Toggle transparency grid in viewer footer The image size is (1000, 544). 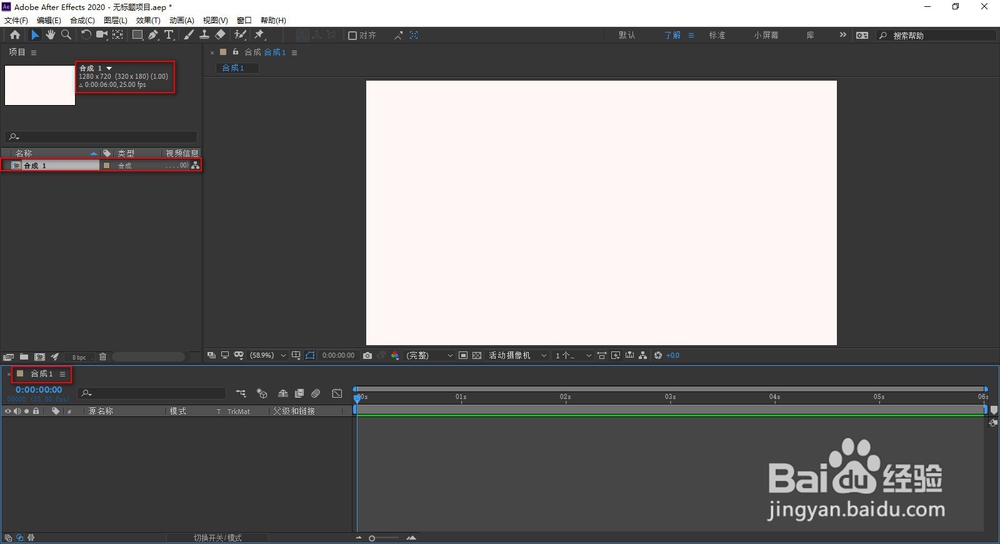[476, 355]
